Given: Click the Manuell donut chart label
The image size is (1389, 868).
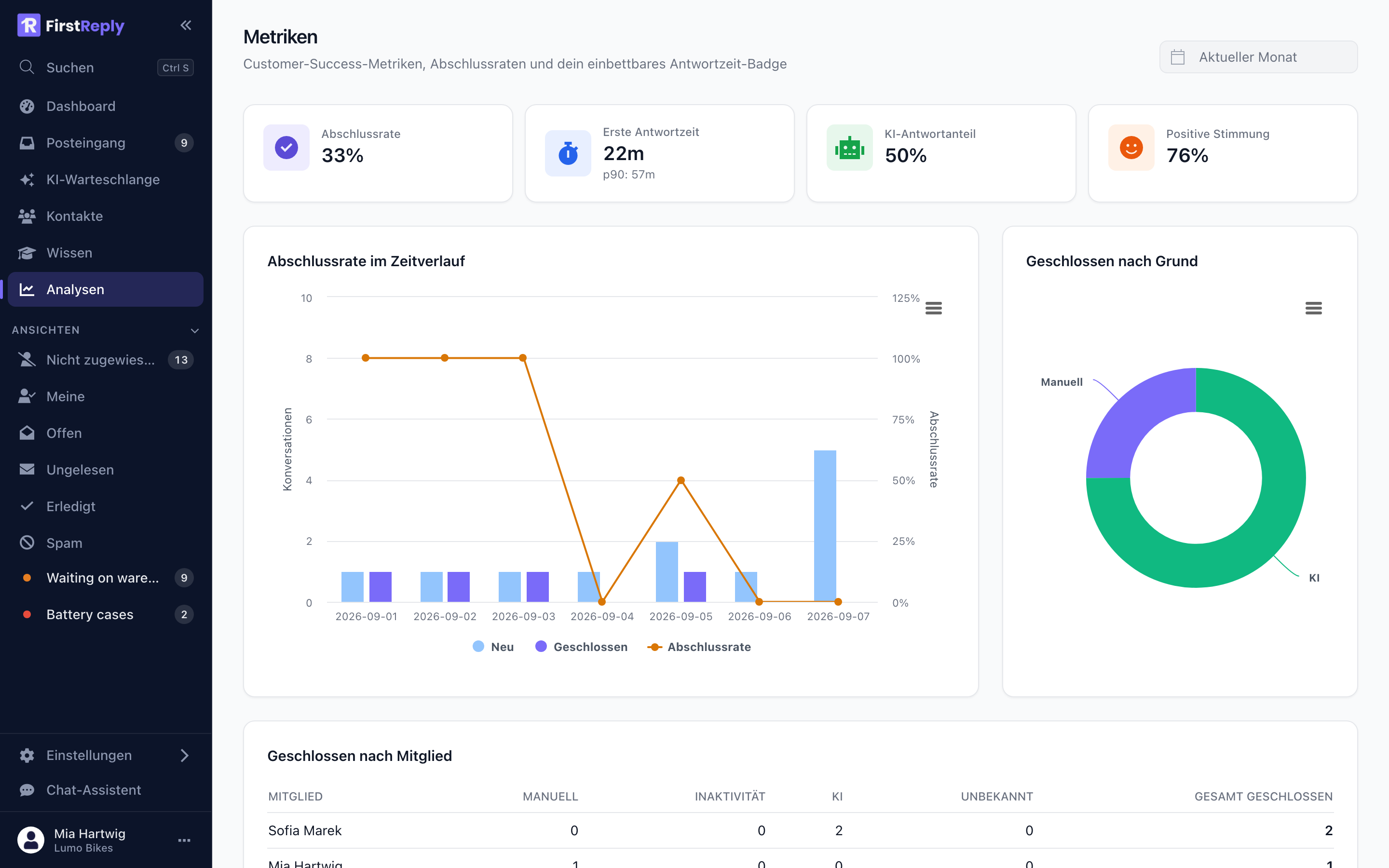Looking at the screenshot, I should point(1062,382).
